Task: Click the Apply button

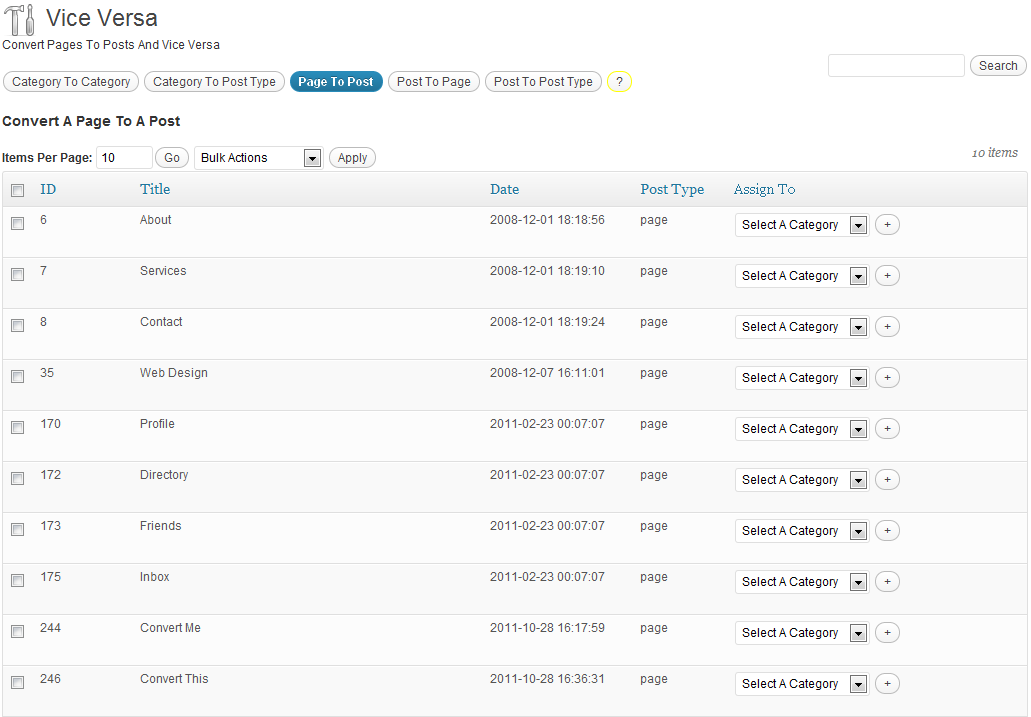Action: pyautogui.click(x=352, y=158)
